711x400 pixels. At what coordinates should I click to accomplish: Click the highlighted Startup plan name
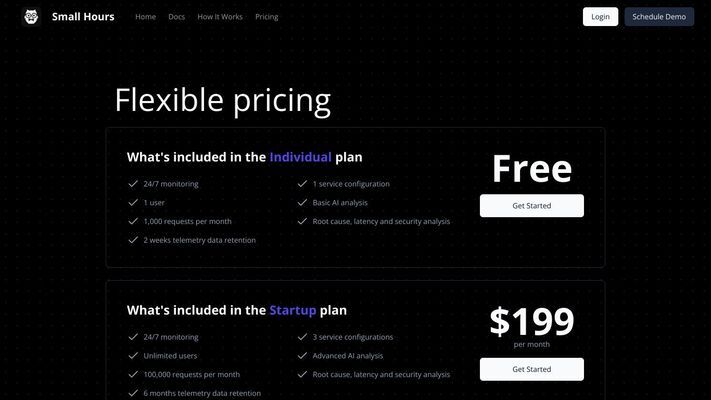coord(292,310)
